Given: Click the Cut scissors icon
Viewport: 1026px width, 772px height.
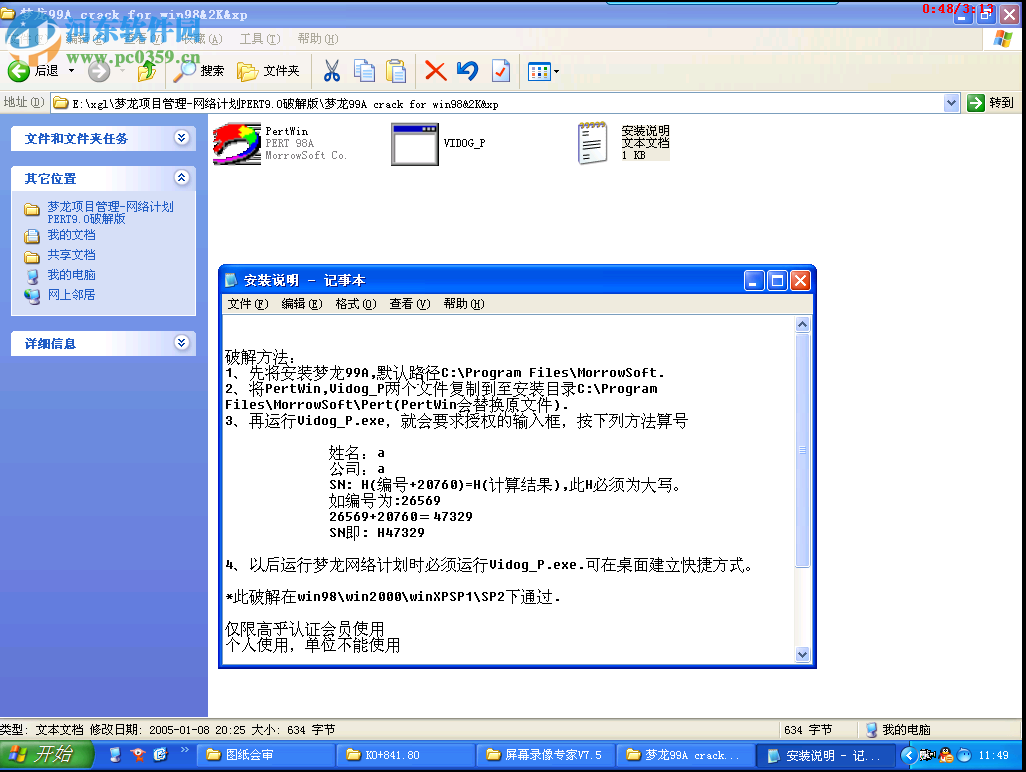Looking at the screenshot, I should point(333,71).
